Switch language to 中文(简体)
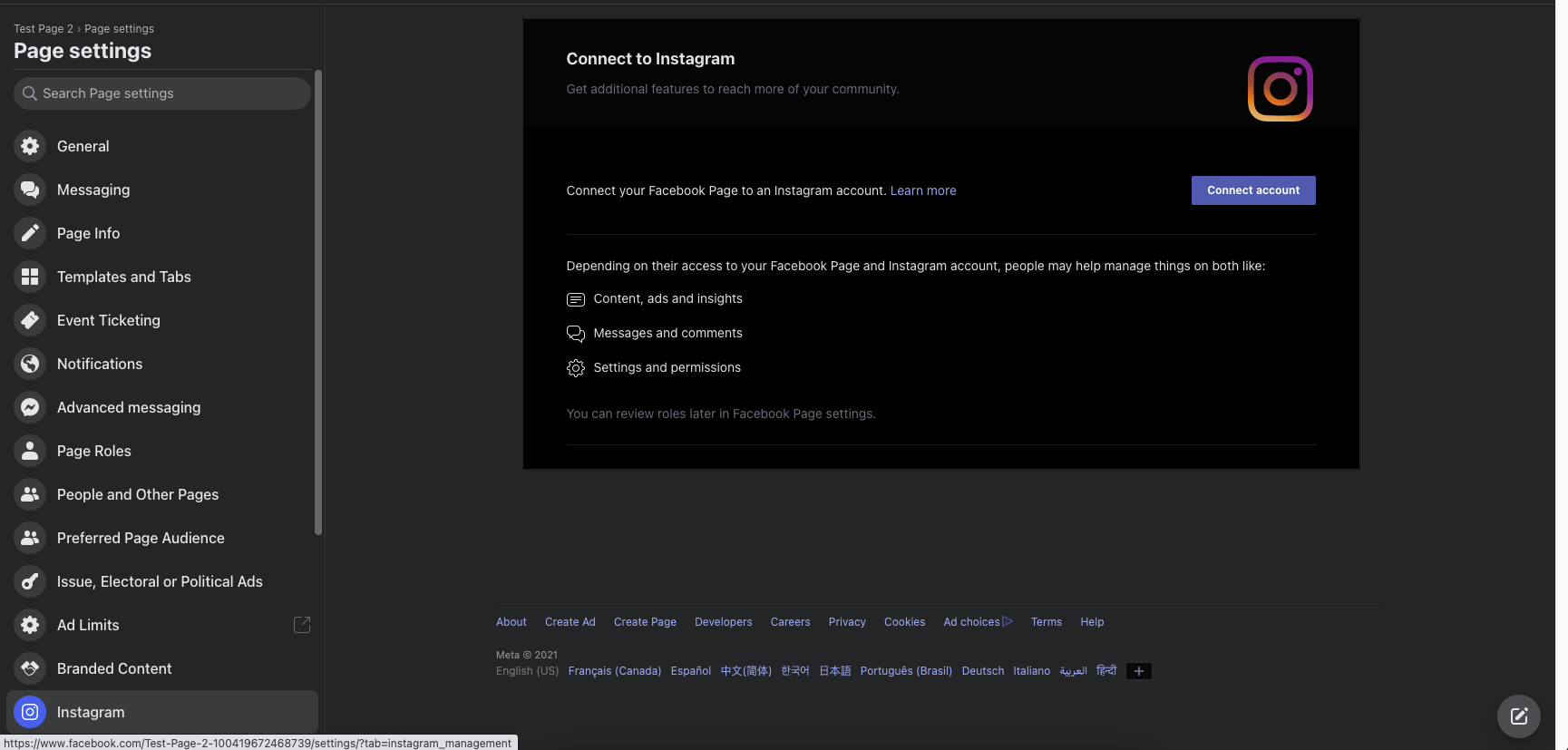Viewport: 1568px width, 750px height. (x=746, y=671)
